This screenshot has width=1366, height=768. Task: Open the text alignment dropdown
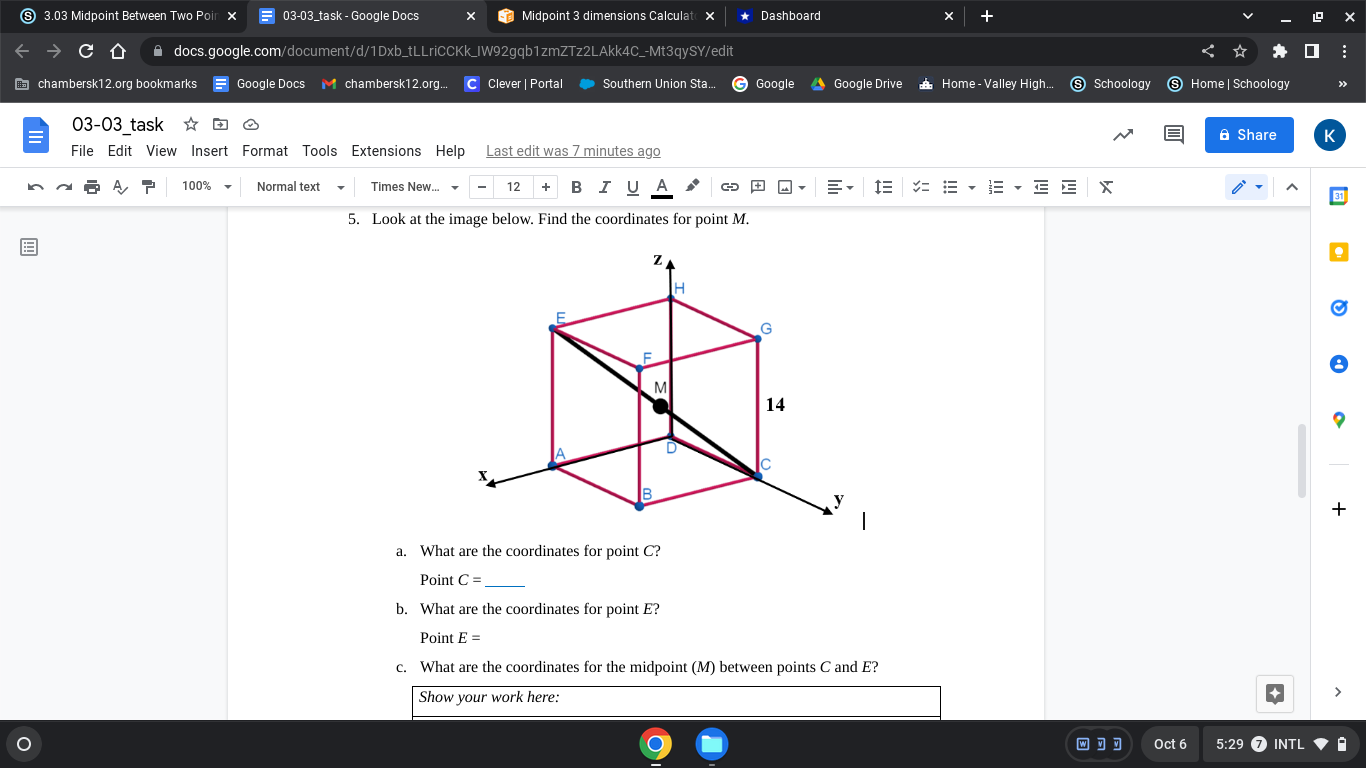pos(840,187)
